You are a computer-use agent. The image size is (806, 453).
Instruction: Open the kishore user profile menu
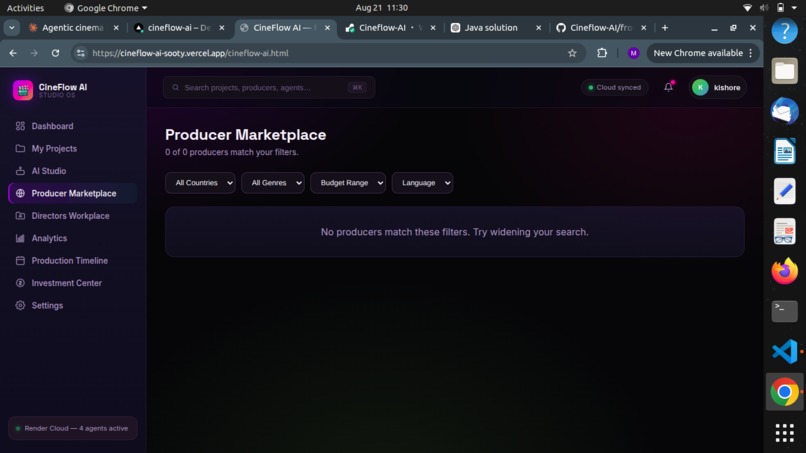[717, 87]
